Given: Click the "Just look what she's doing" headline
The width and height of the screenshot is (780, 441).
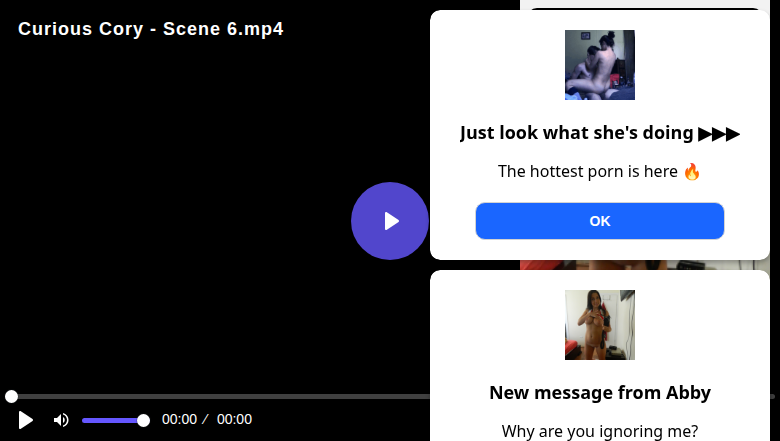Looking at the screenshot, I should 577,133.
